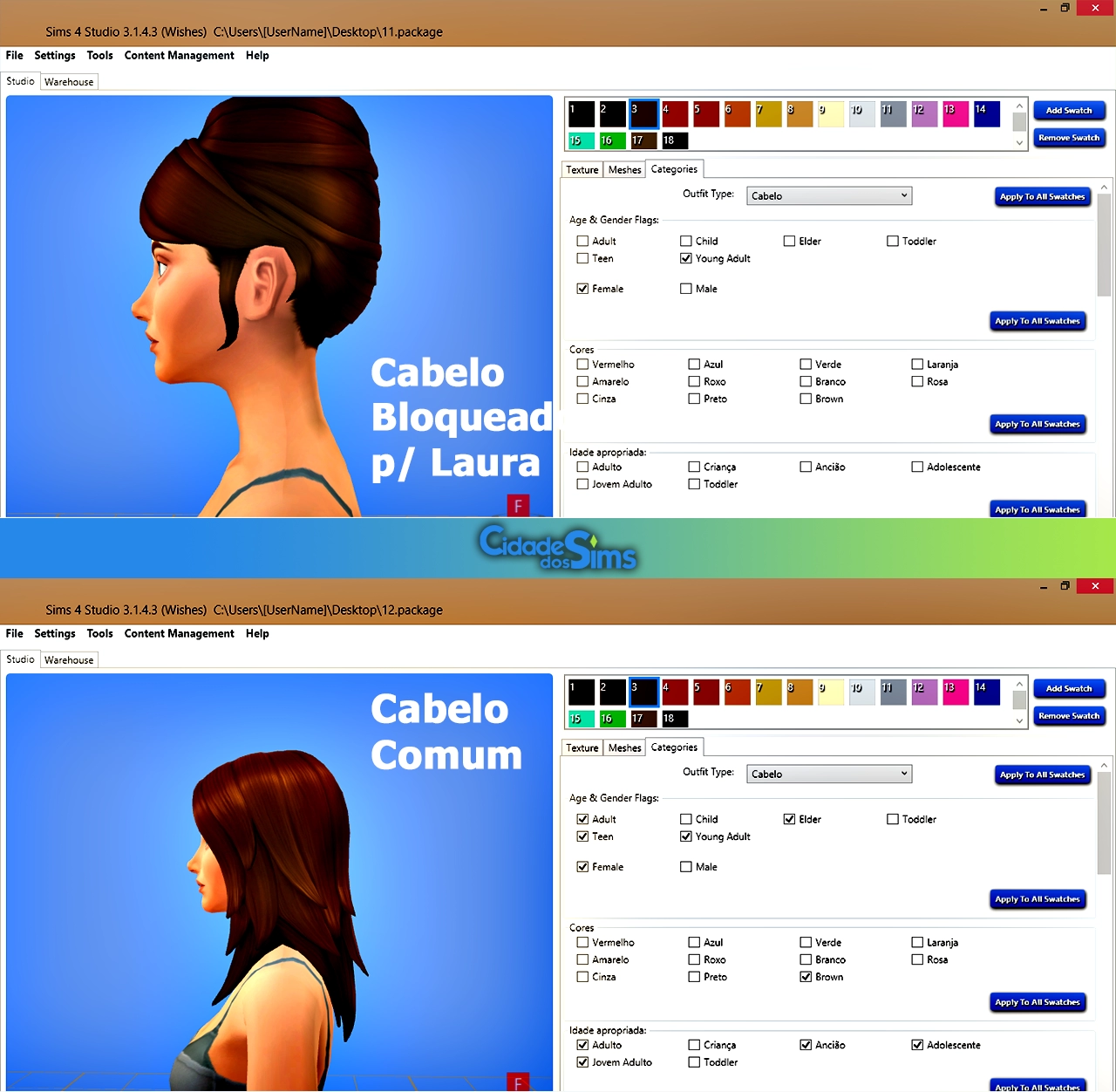
Task: Switch to the Meshes tab in the 12.package window
Action: click(624, 748)
